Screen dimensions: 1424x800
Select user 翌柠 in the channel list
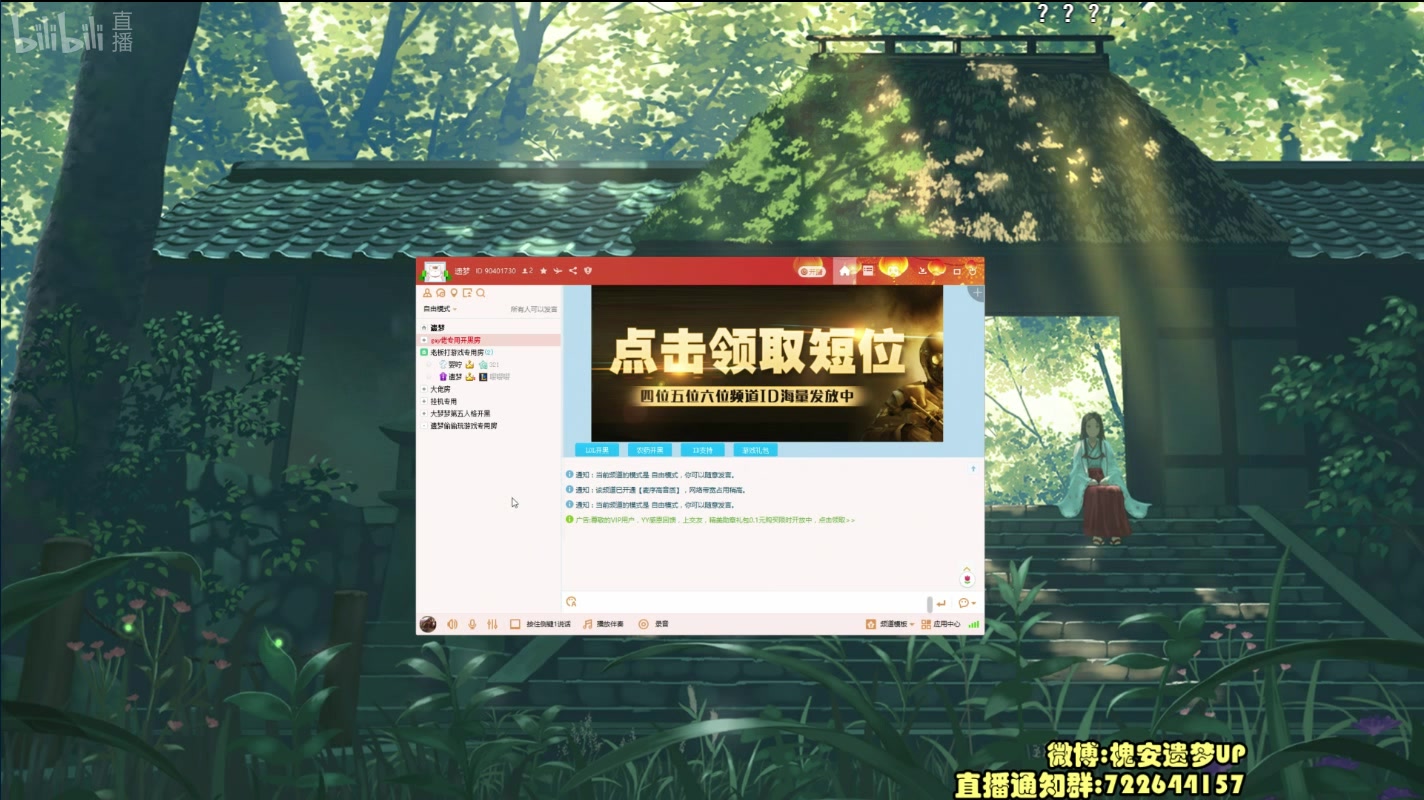[x=455, y=365]
